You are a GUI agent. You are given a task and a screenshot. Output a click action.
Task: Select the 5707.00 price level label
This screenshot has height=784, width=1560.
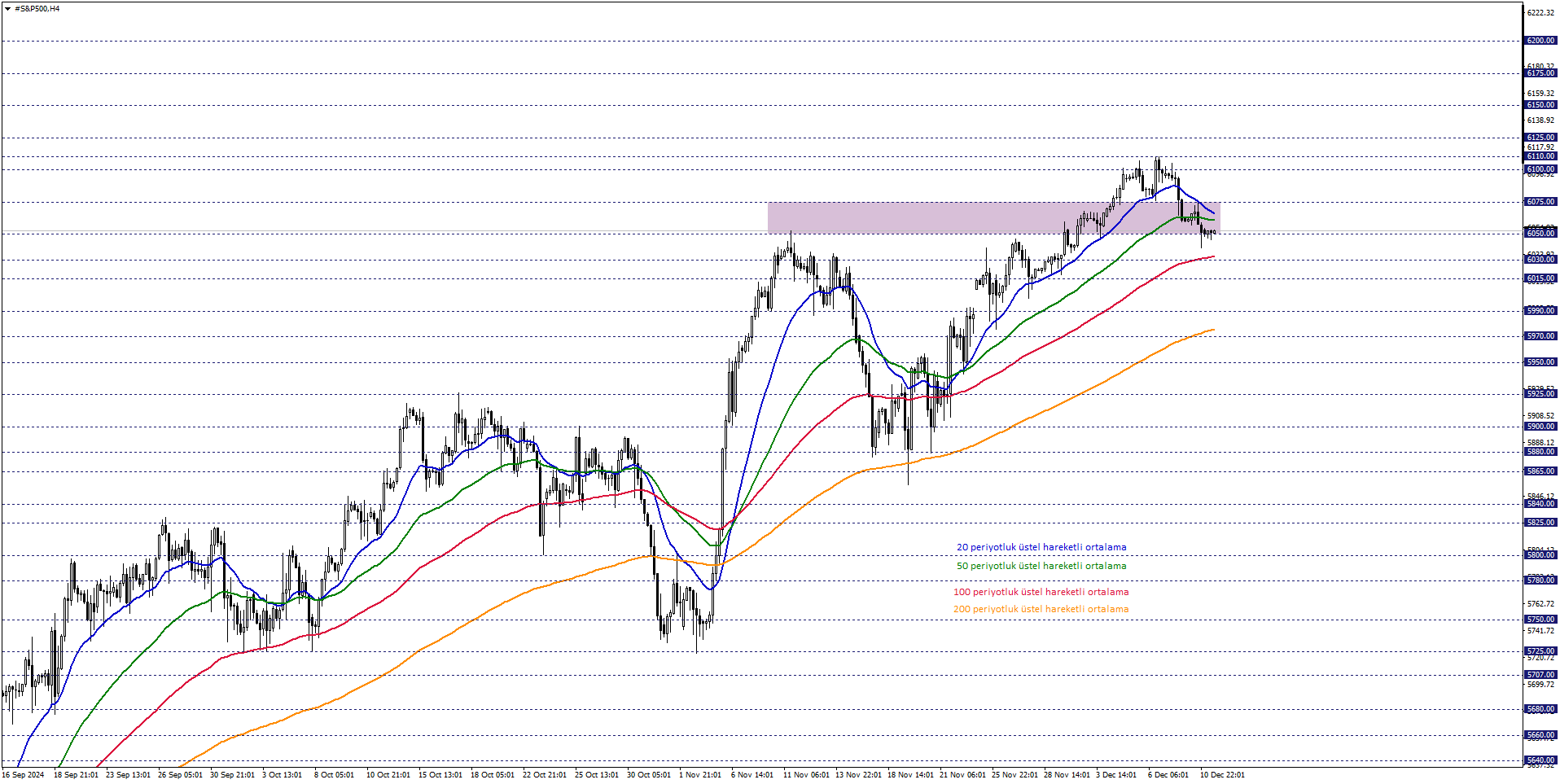pos(1540,675)
